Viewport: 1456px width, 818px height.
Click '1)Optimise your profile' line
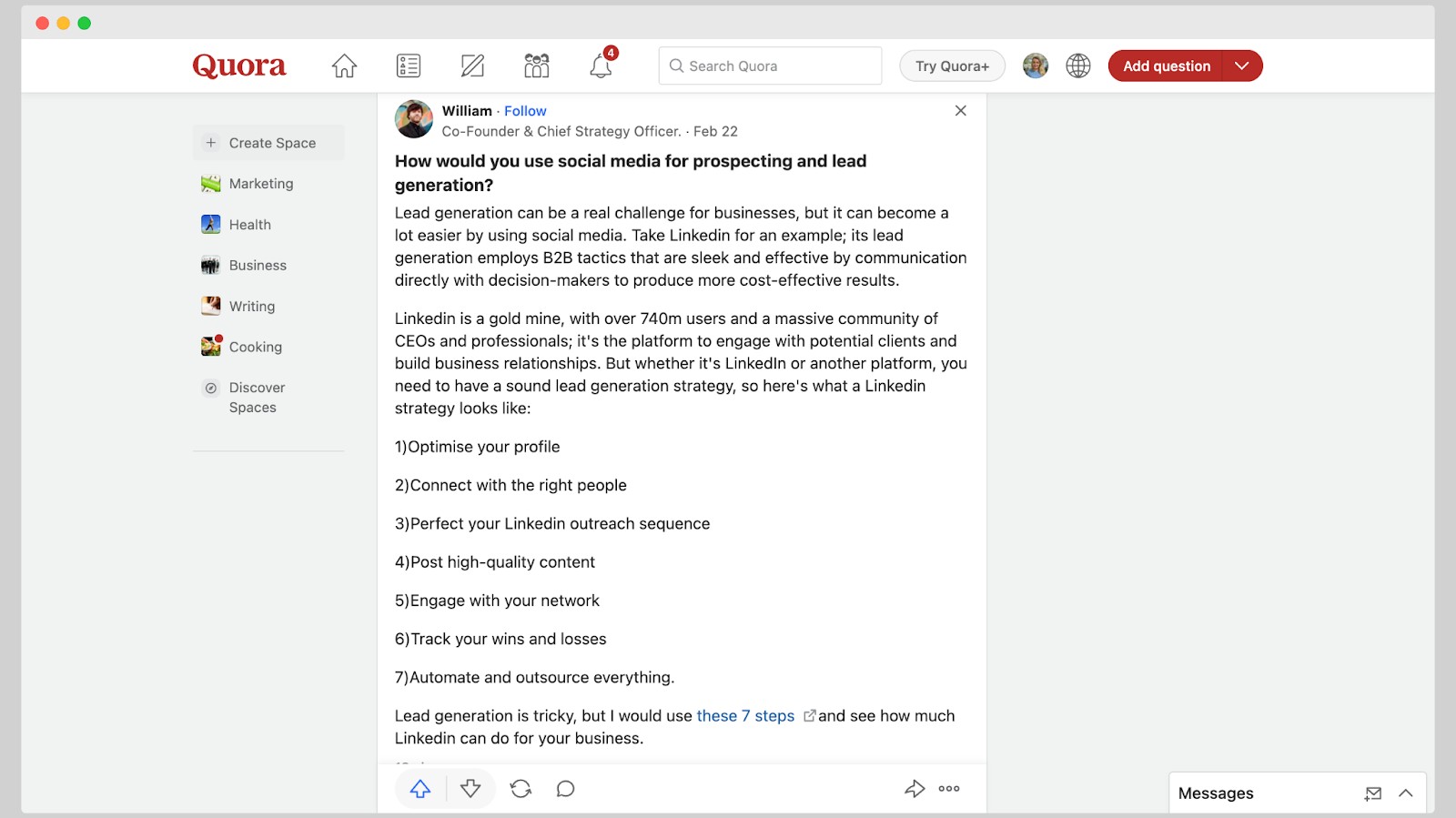(478, 447)
